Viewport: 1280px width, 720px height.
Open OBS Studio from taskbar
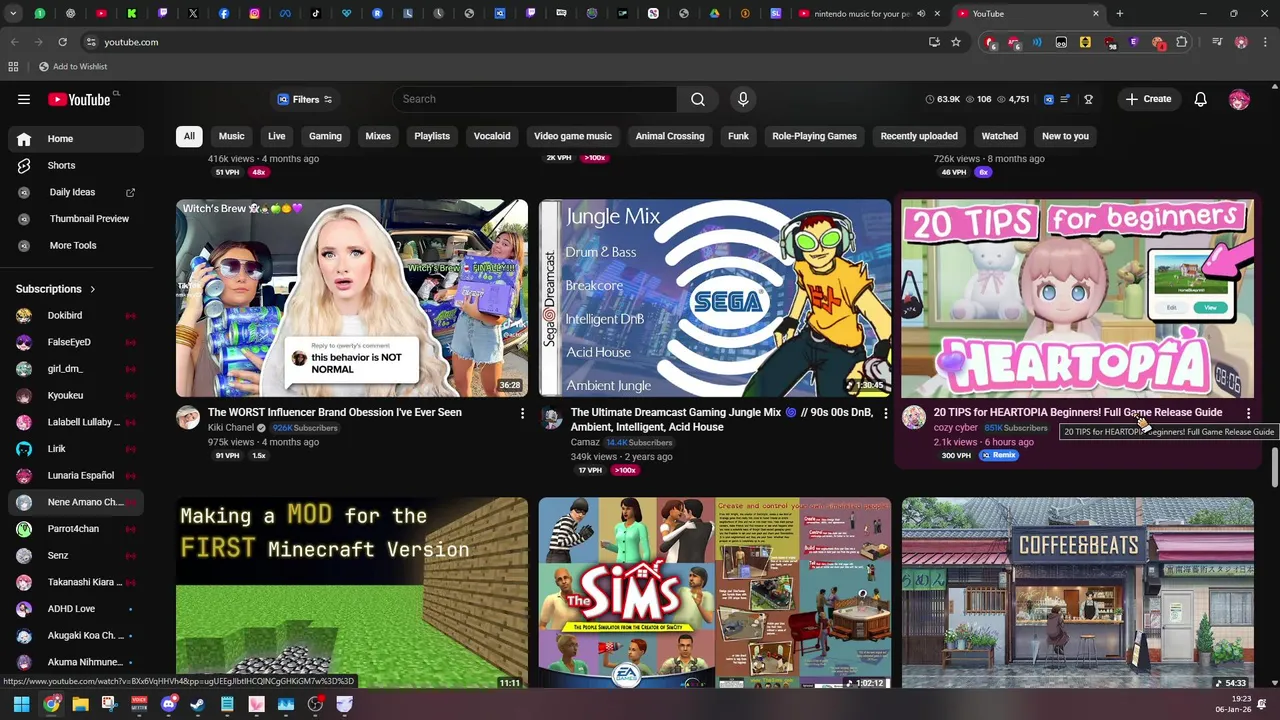[x=315, y=704]
